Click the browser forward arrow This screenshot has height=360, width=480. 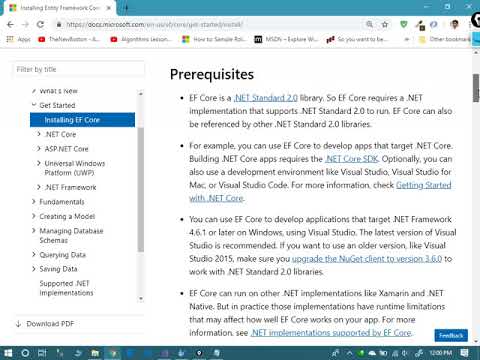pos(25,24)
